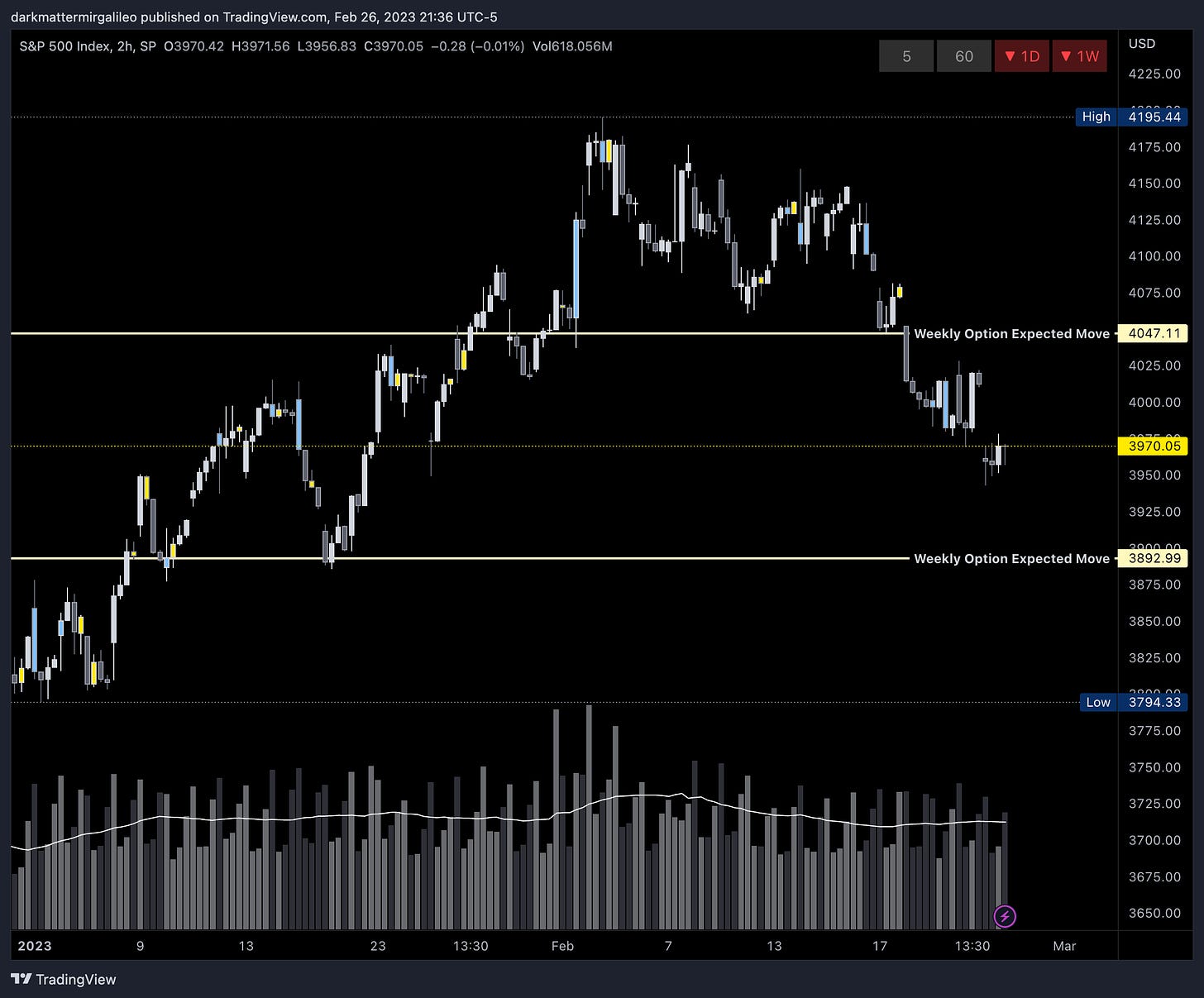Select upper Weekly Option Expected Move label

pyautogui.click(x=1011, y=333)
